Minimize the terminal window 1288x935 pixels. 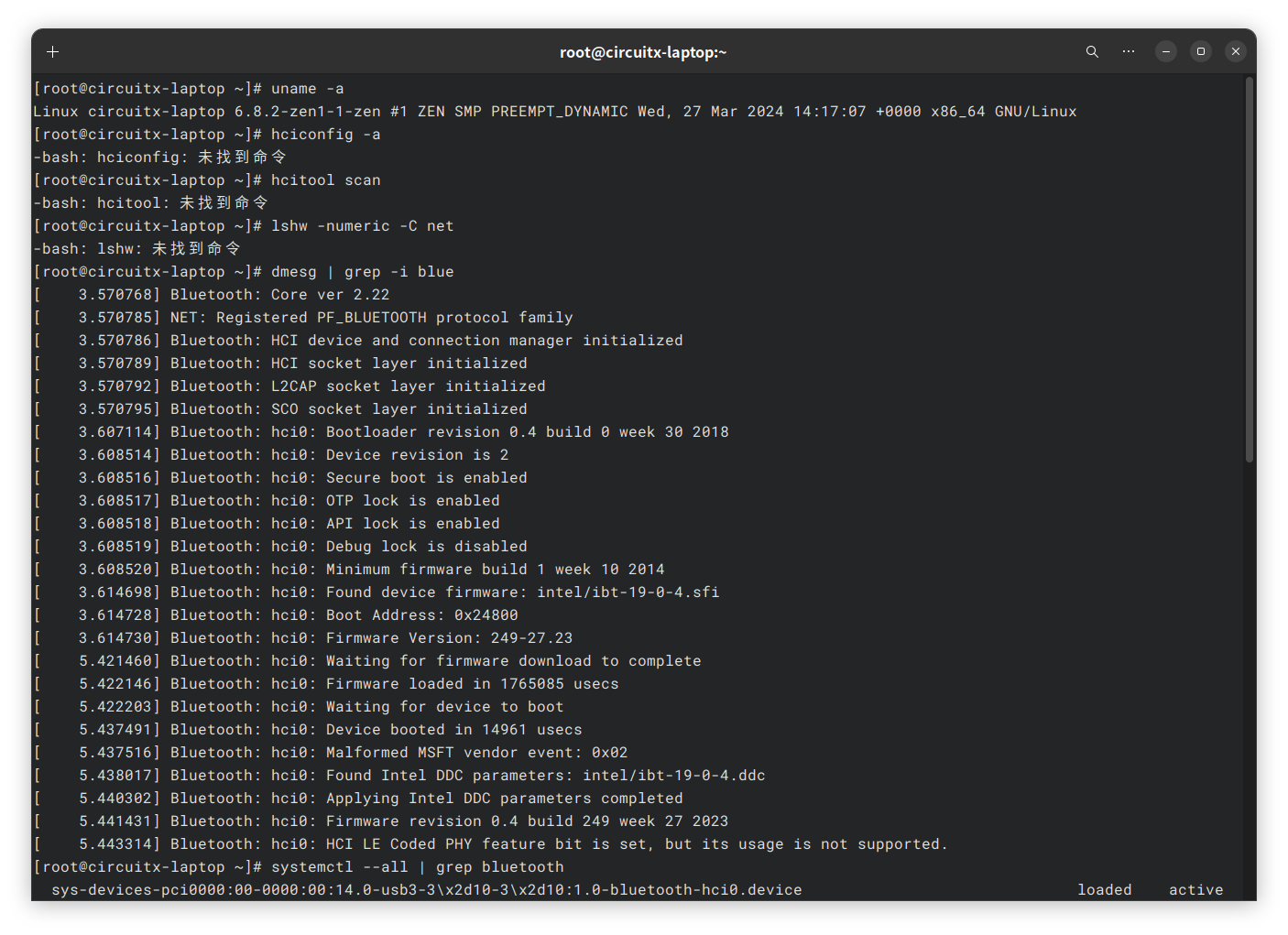point(1166,52)
